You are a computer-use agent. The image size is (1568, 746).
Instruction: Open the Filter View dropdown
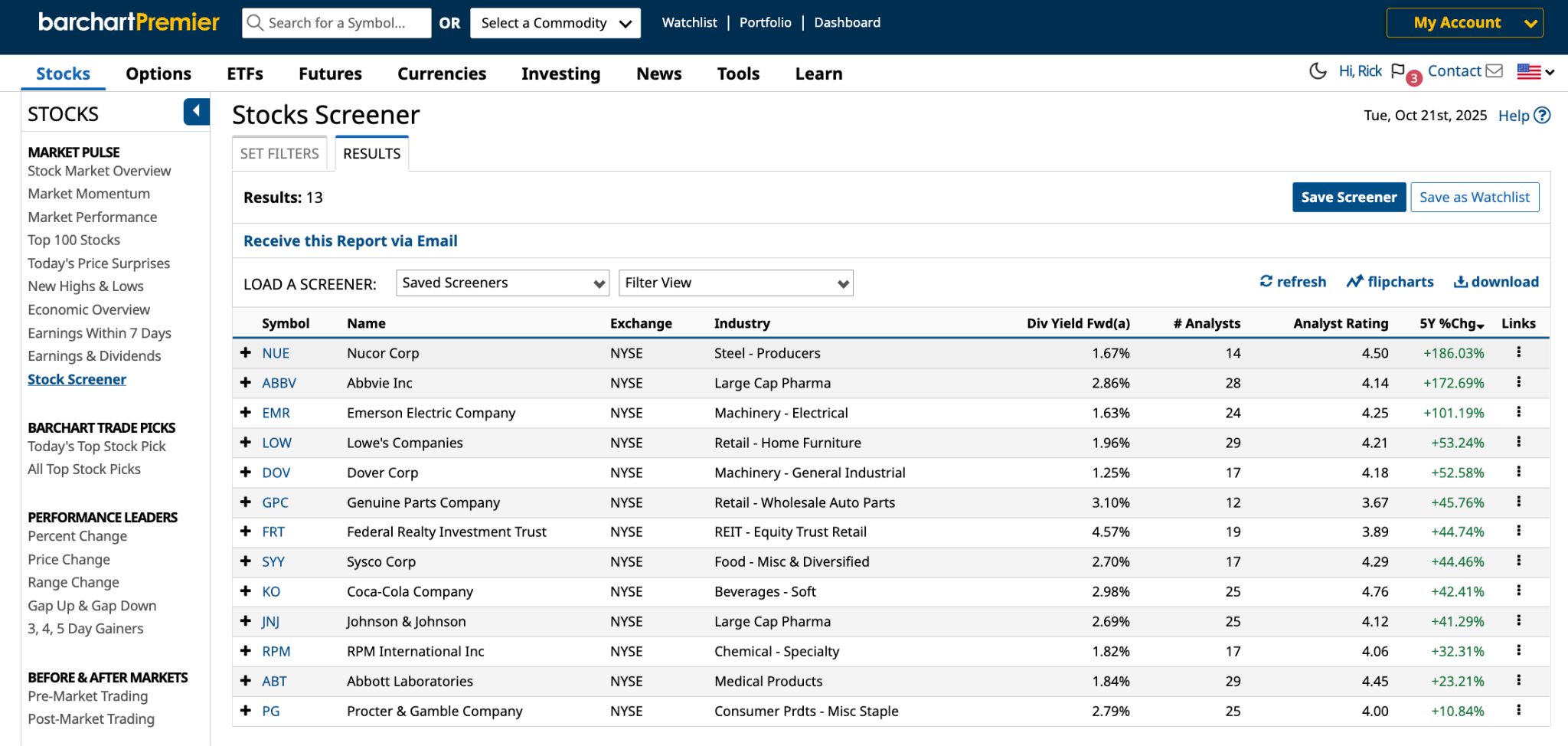point(735,283)
